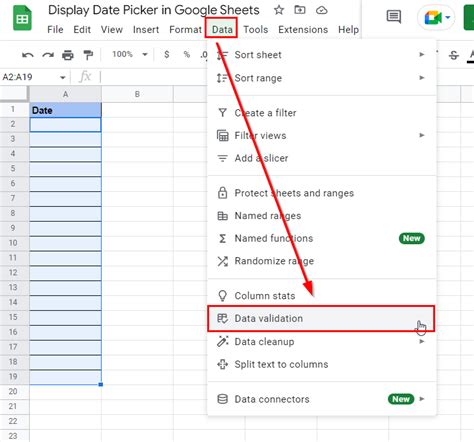The width and height of the screenshot is (474, 442).
Task: Format as percent icon
Action: tap(187, 54)
